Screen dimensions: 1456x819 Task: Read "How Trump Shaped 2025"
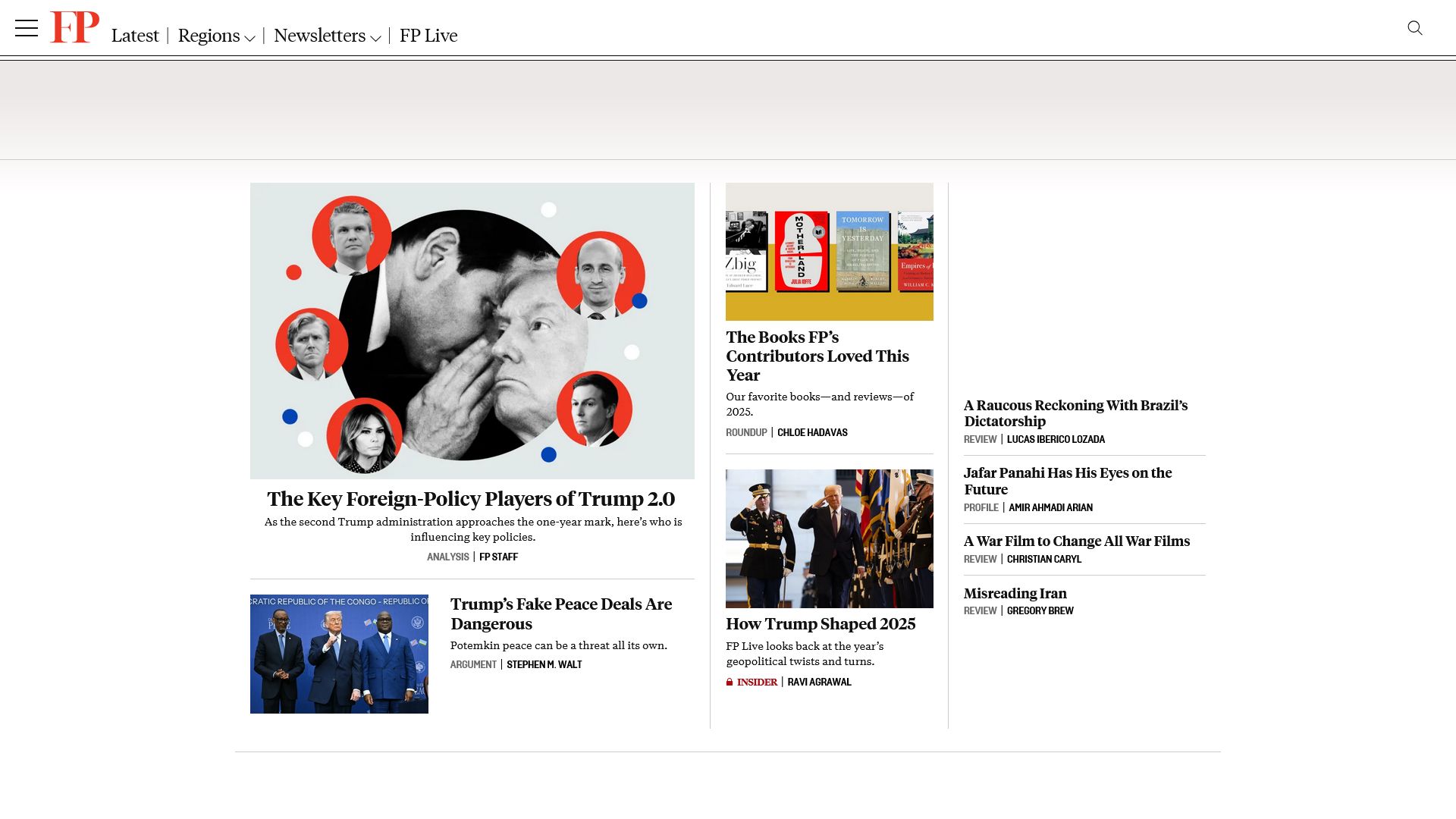(x=821, y=624)
